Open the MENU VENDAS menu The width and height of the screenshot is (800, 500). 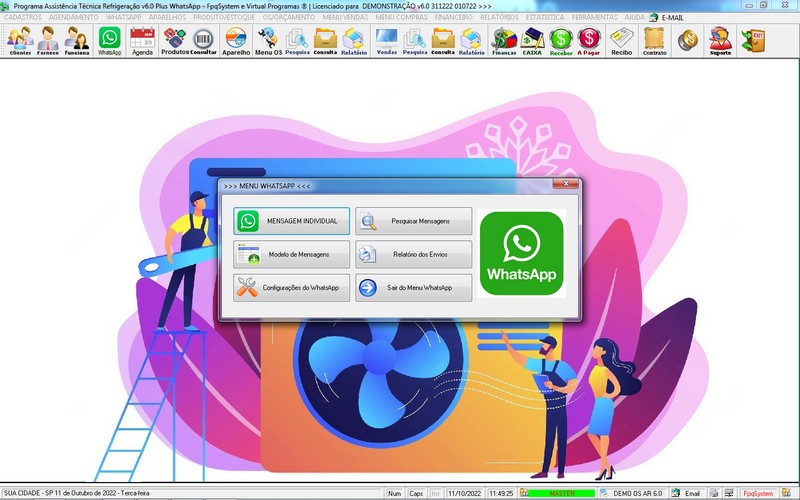(x=345, y=17)
